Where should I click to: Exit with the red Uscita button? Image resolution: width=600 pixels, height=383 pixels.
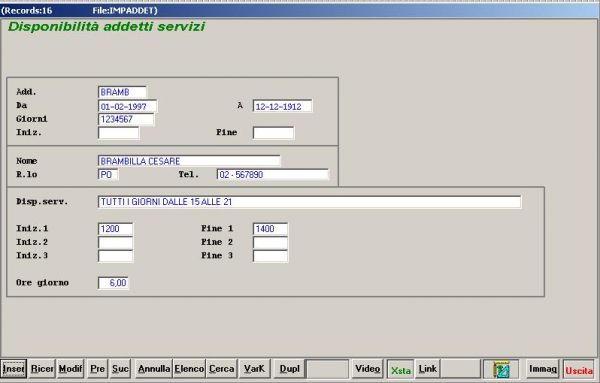(579, 370)
